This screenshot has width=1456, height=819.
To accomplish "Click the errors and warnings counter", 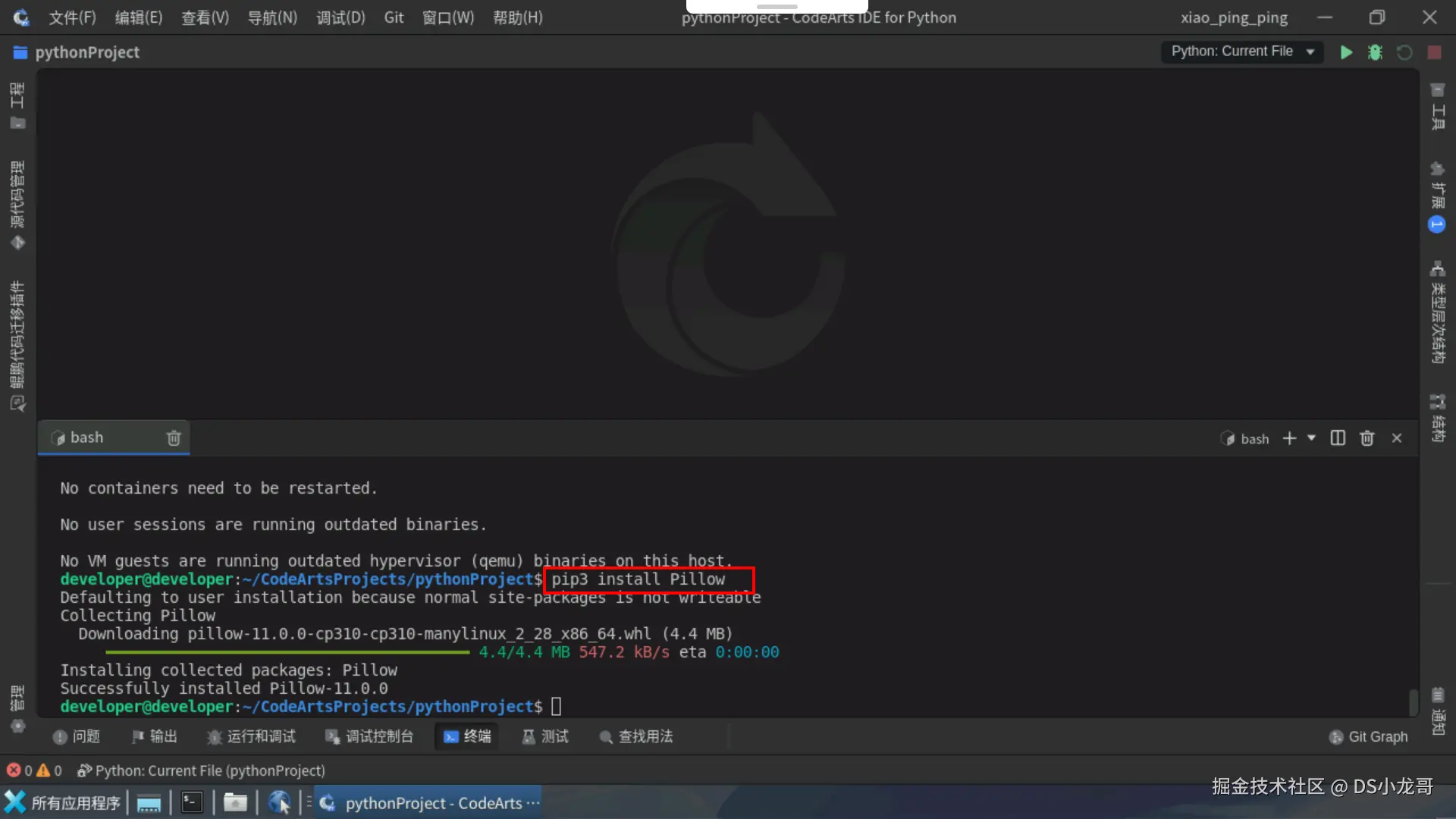I will tap(34, 770).
